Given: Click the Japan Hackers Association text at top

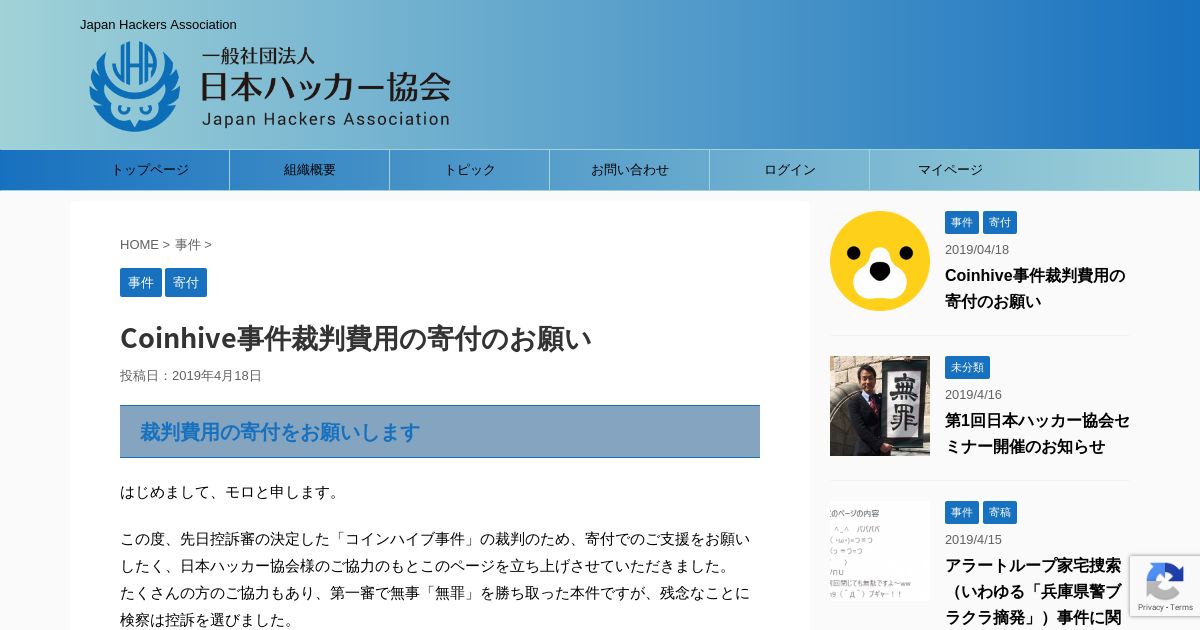Looking at the screenshot, I should point(158,24).
